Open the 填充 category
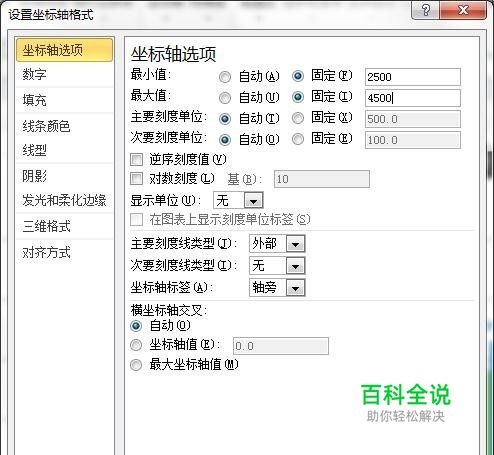This screenshot has height=455, width=494. (65, 100)
